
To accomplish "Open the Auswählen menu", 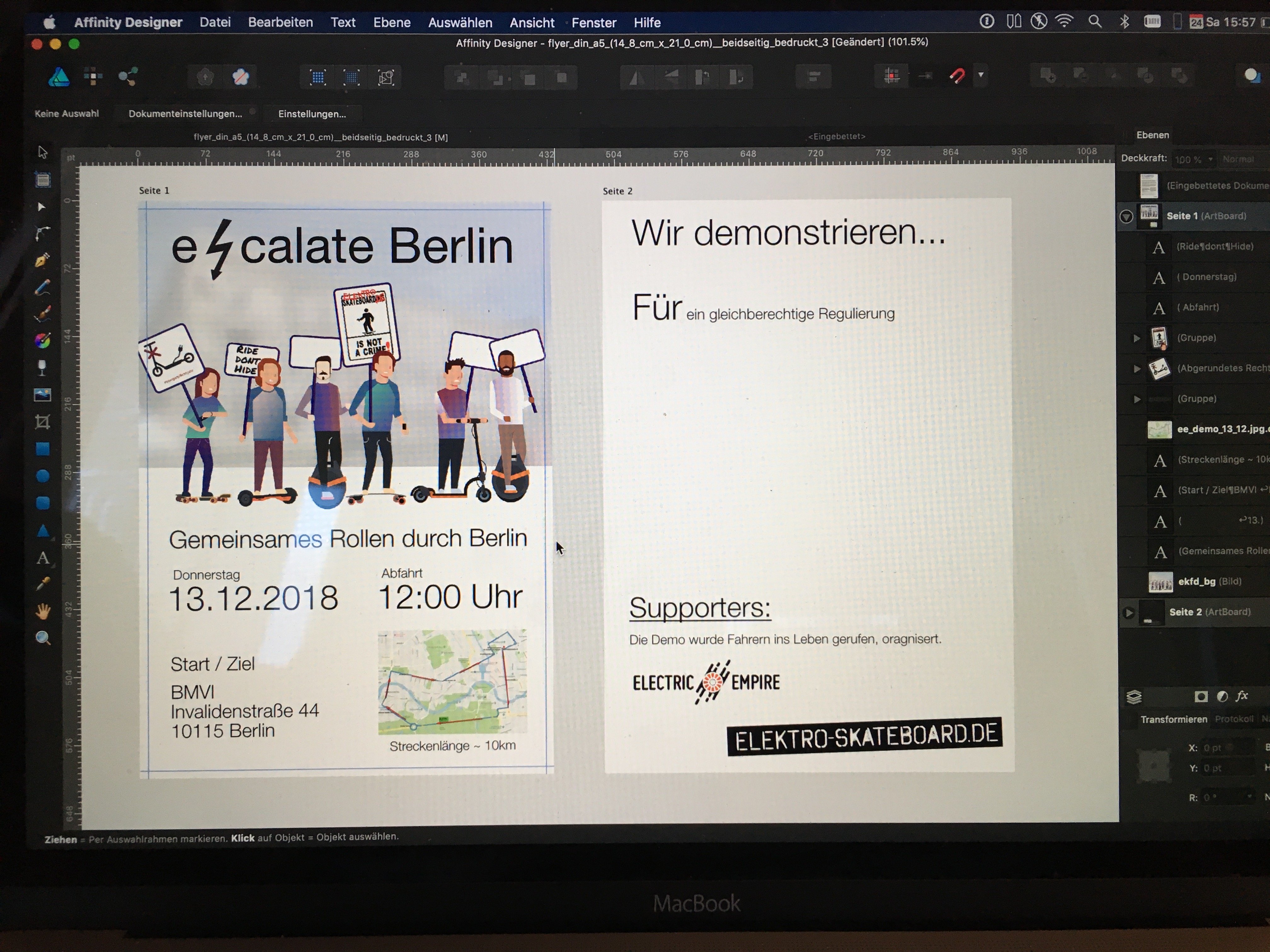I will (460, 23).
